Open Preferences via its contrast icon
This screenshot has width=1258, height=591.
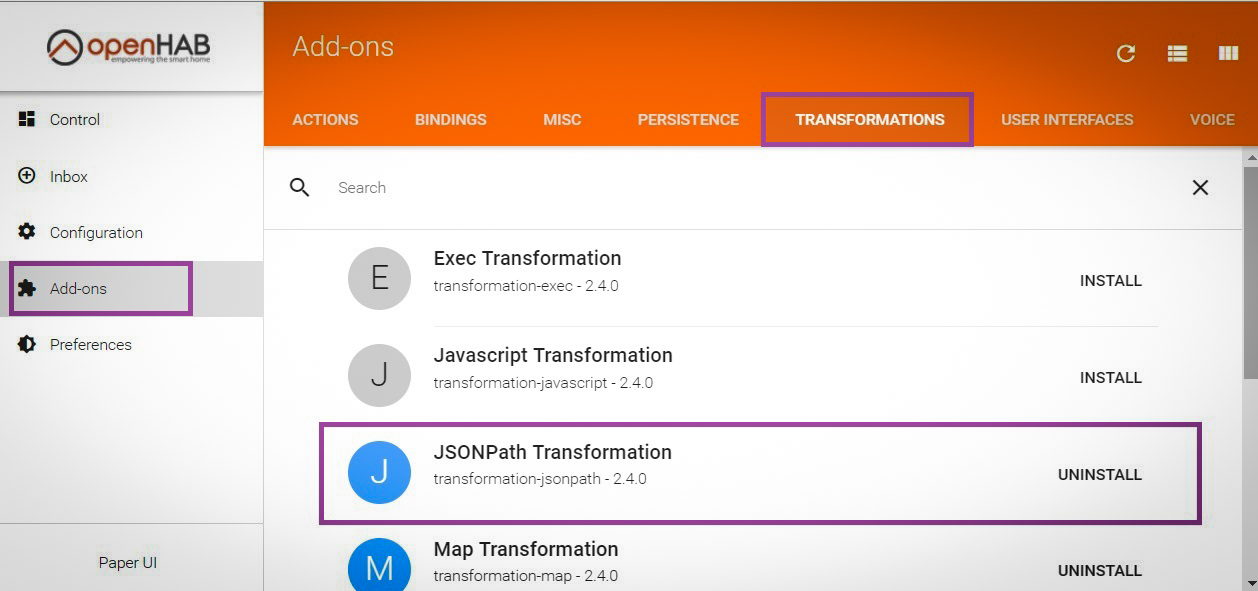(x=27, y=344)
